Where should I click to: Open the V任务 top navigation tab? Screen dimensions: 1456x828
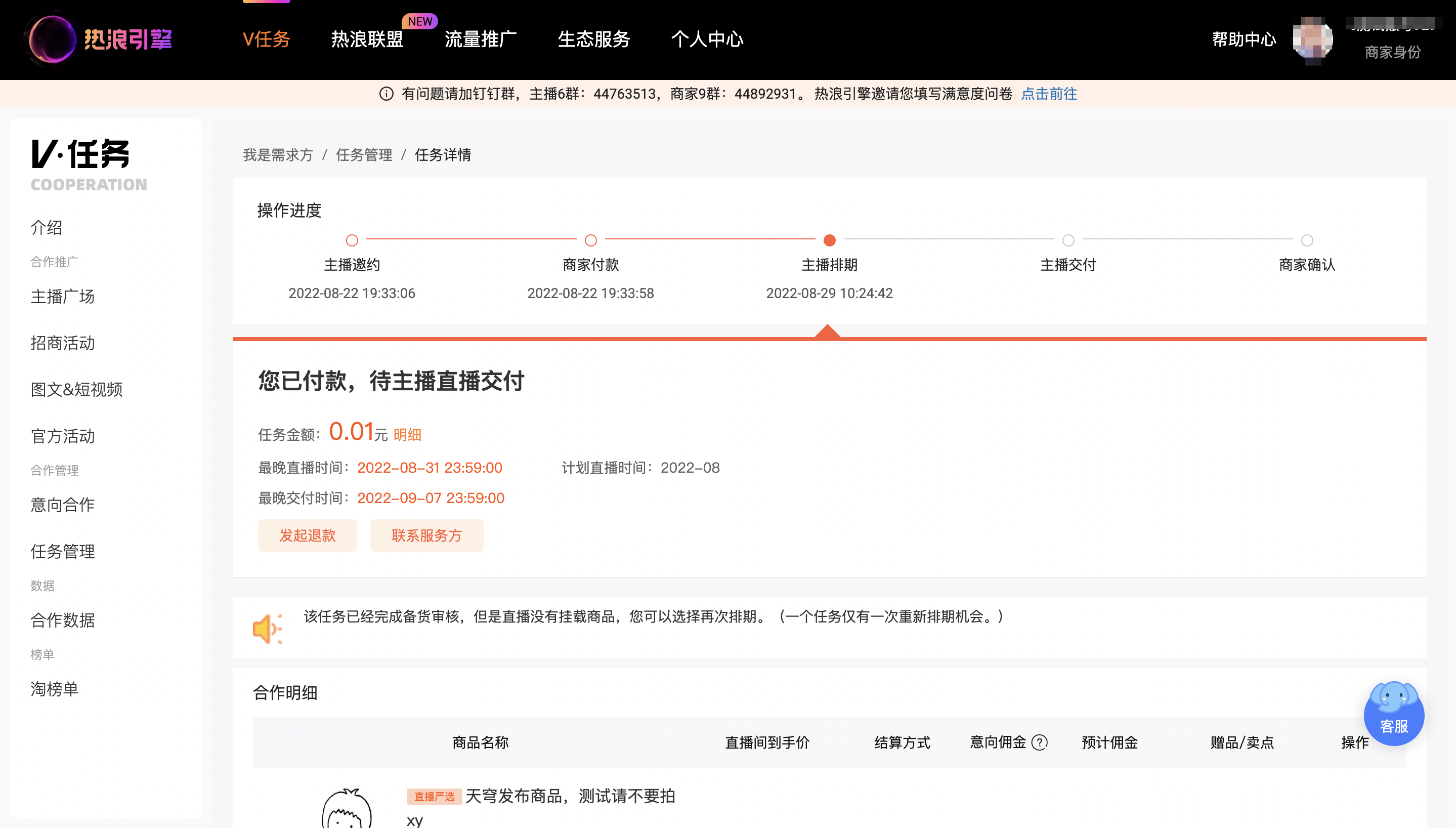[x=267, y=39]
